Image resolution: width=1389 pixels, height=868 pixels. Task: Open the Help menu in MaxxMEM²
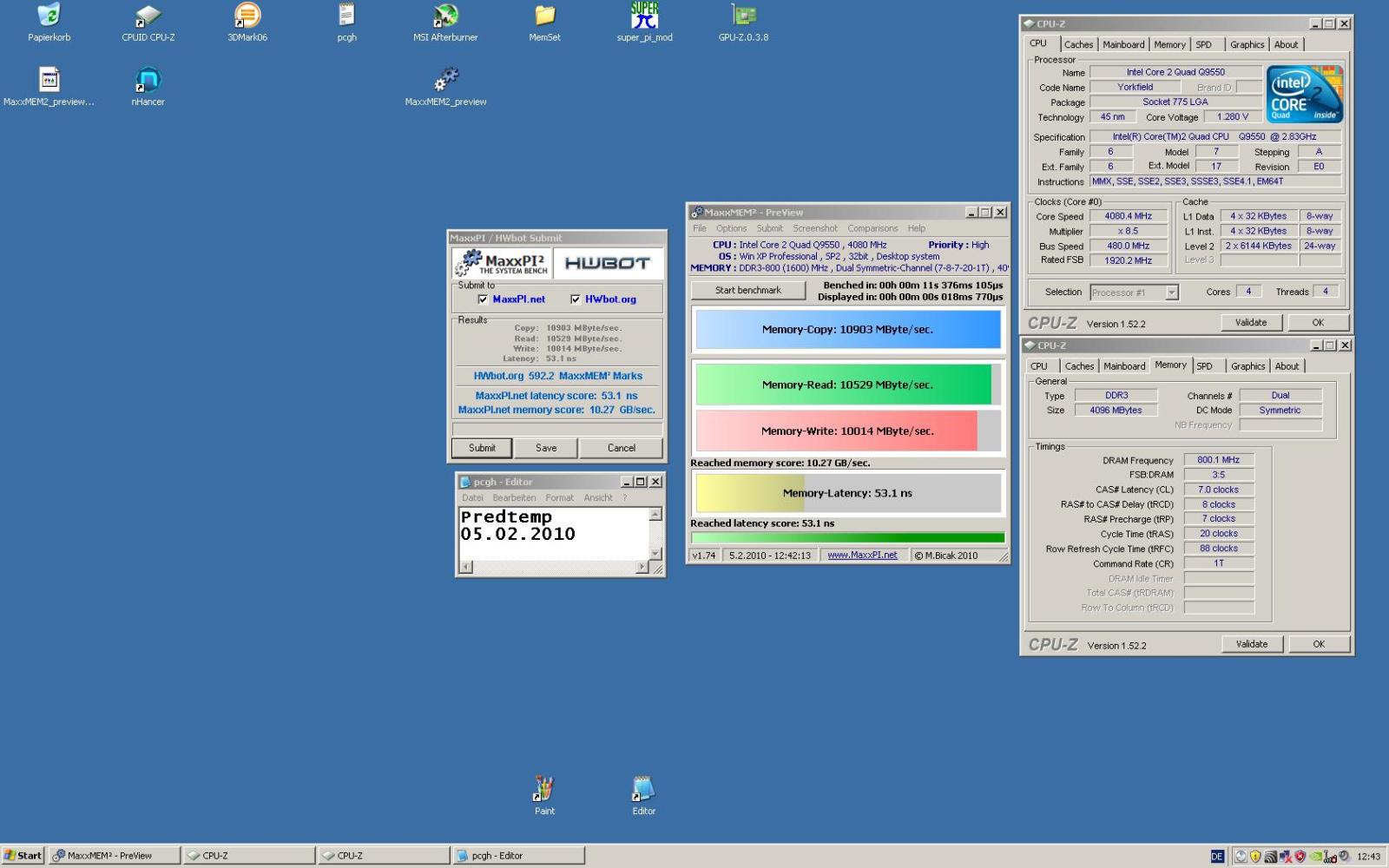(x=917, y=228)
